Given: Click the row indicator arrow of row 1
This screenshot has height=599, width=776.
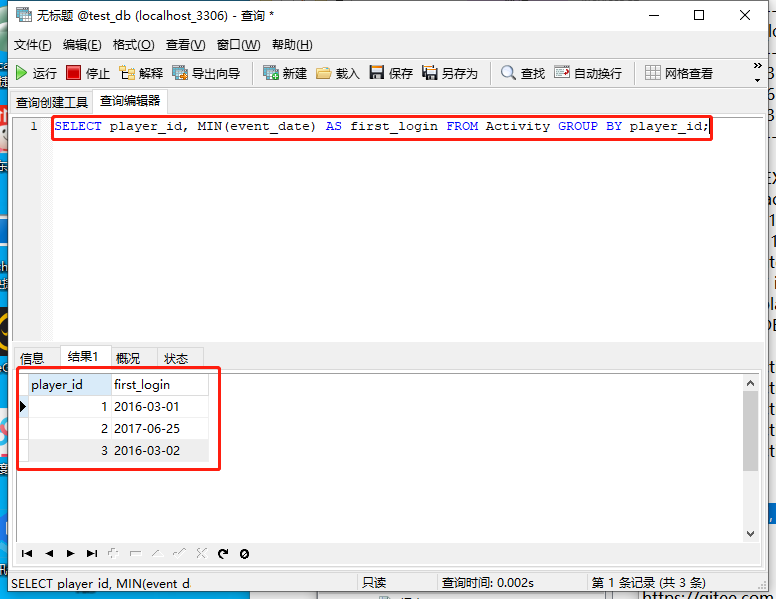Looking at the screenshot, I should [x=23, y=406].
